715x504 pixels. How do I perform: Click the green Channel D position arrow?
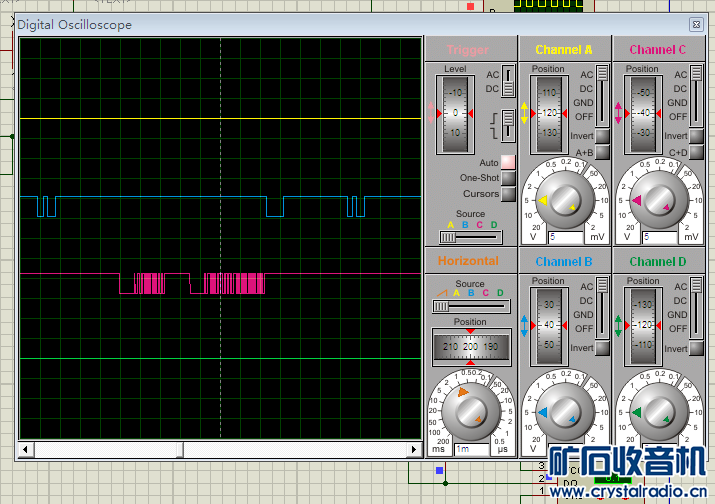(618, 325)
